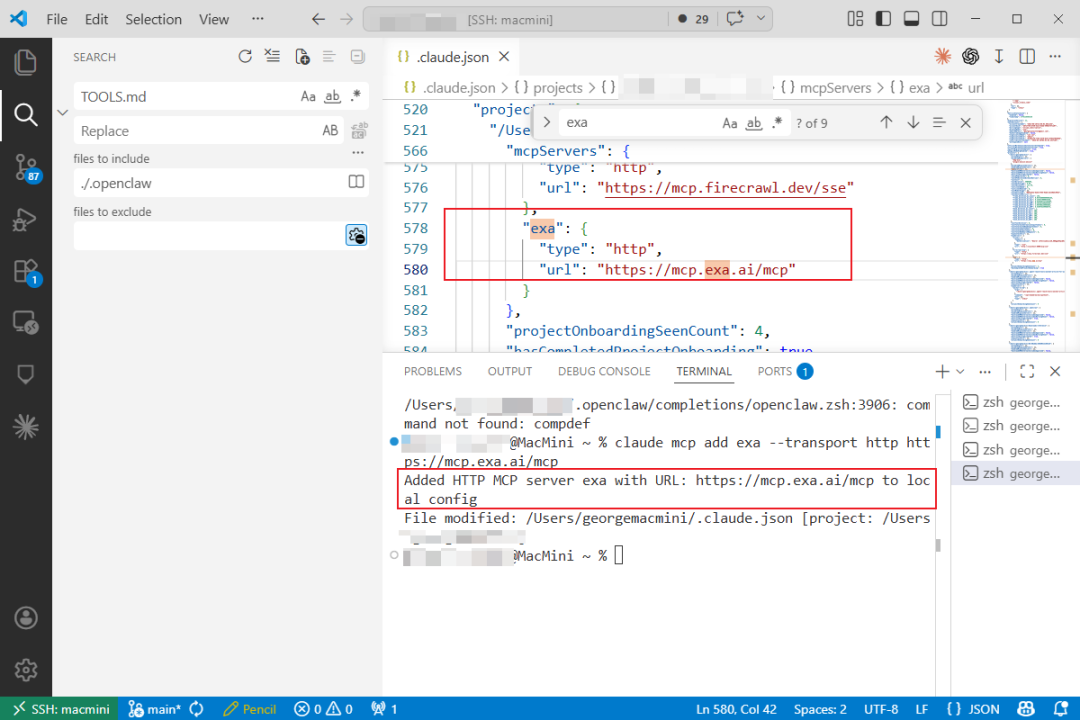Switch to the PORTS tab

(785, 371)
